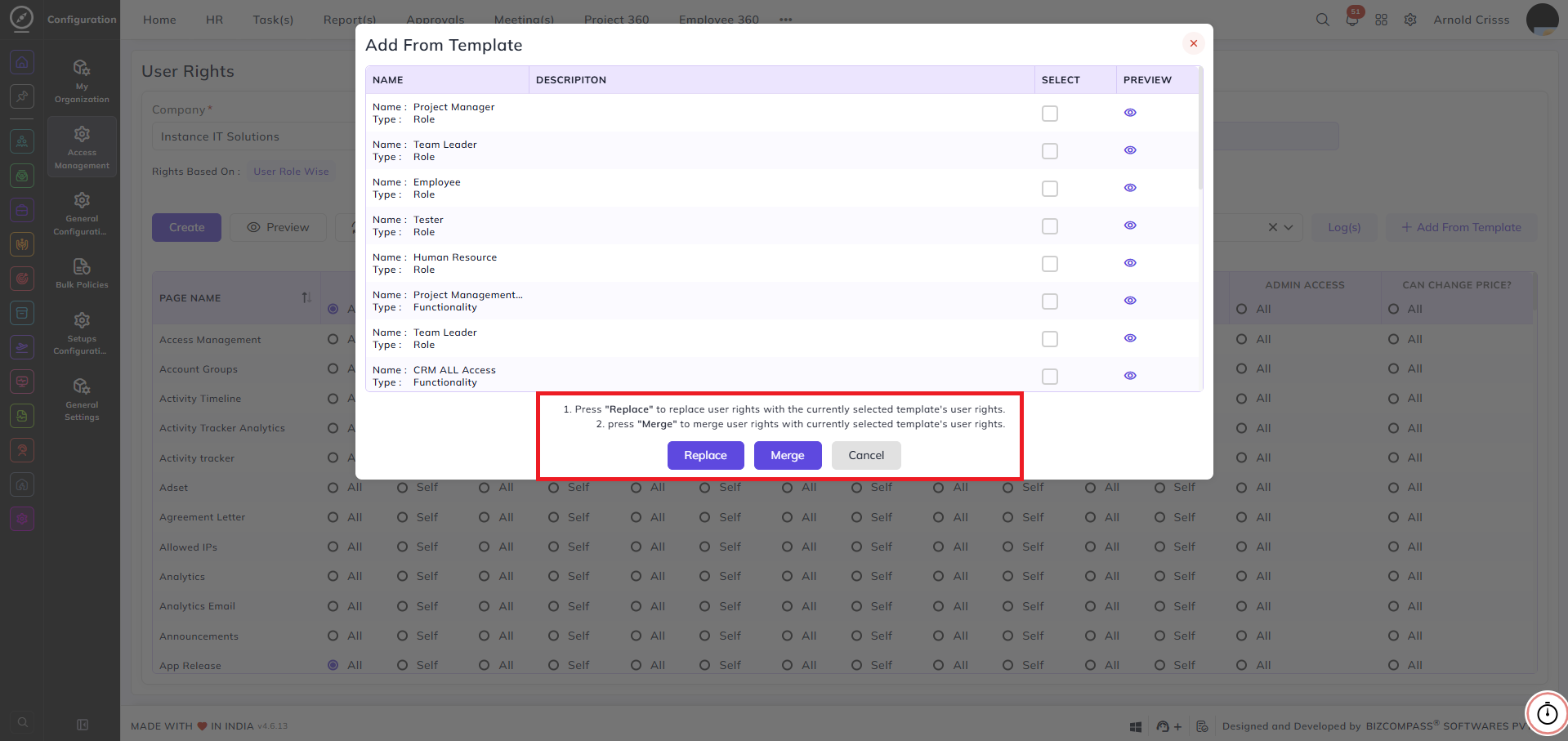
Task: Open the Task(s) menu
Action: pos(273,20)
